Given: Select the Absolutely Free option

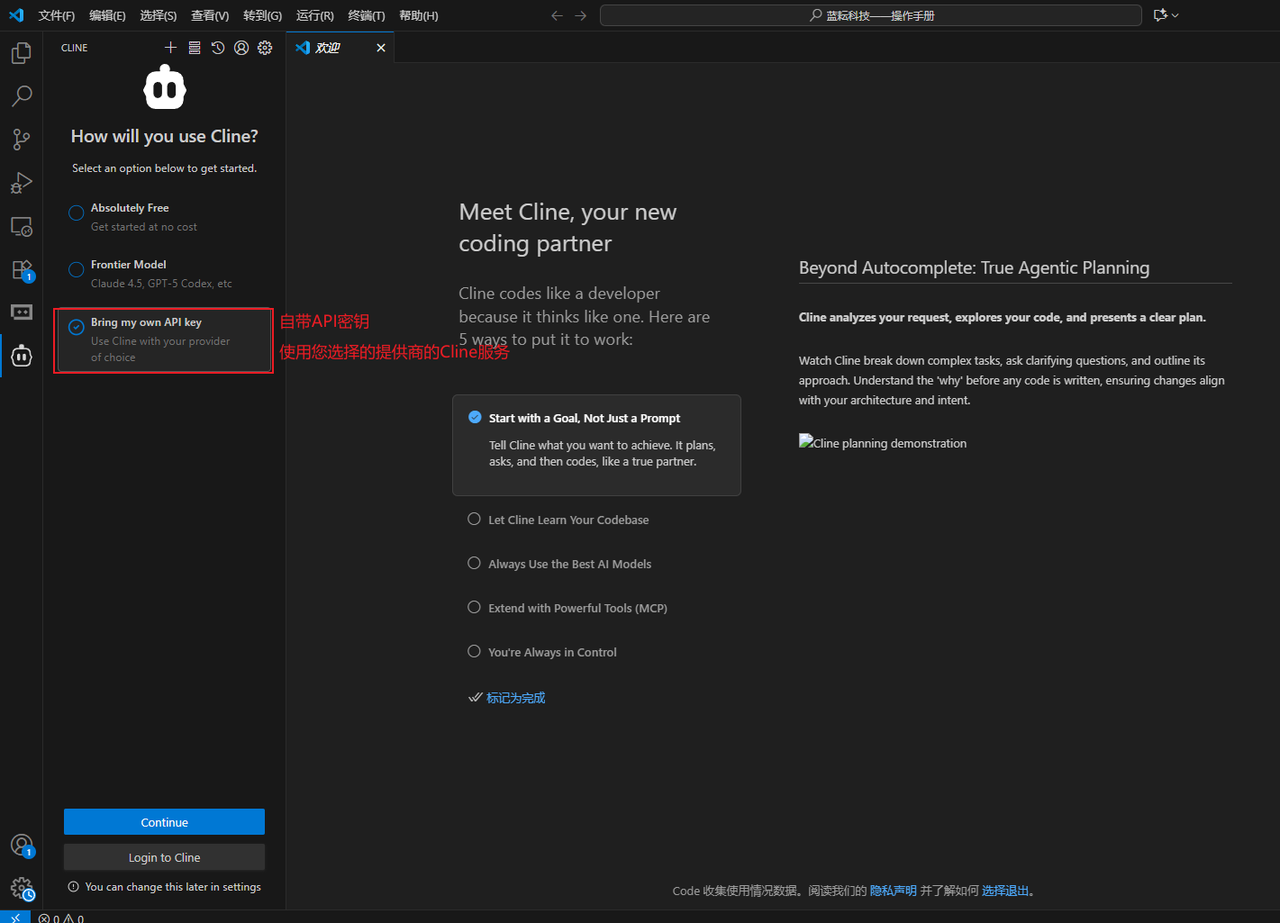Looking at the screenshot, I should coord(164,217).
